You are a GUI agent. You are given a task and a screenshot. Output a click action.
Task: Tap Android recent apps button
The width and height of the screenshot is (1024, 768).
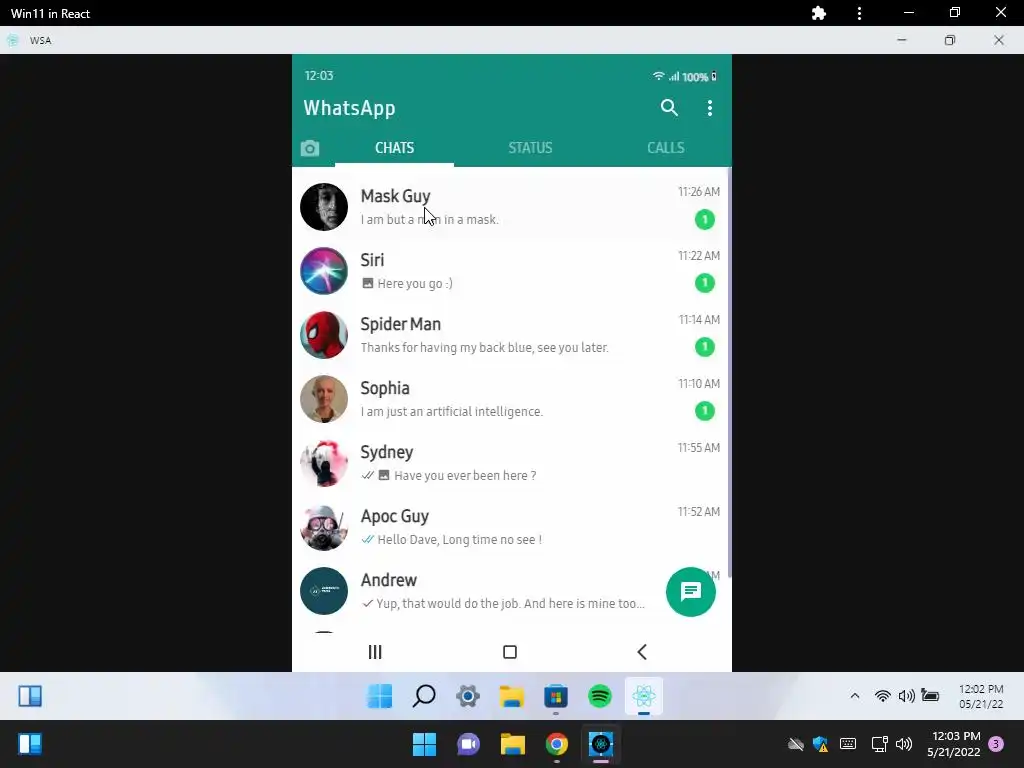(375, 652)
